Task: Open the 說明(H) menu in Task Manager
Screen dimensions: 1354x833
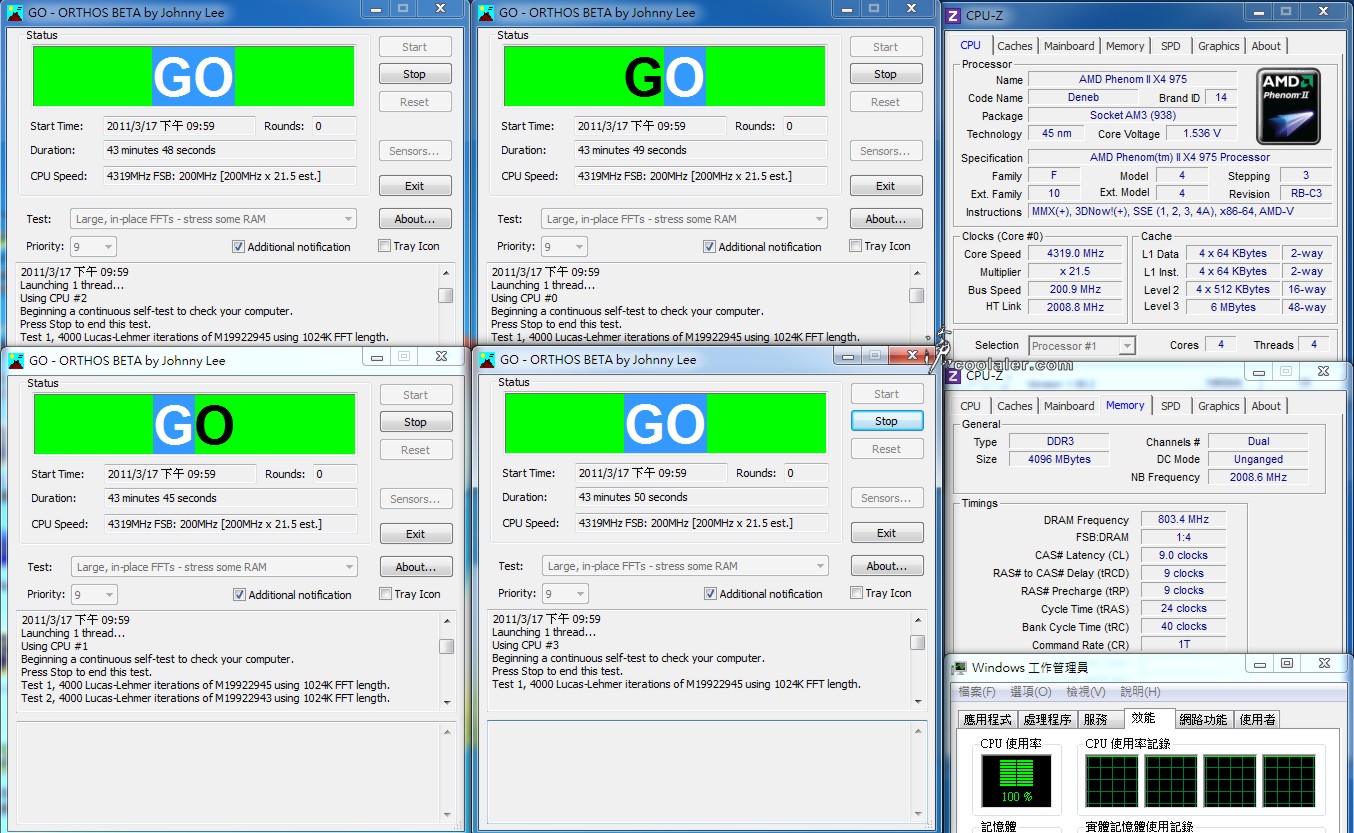Action: click(1139, 692)
